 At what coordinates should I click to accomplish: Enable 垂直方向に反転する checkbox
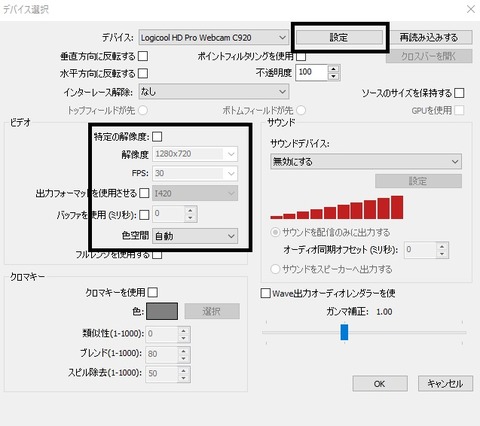pos(143,56)
